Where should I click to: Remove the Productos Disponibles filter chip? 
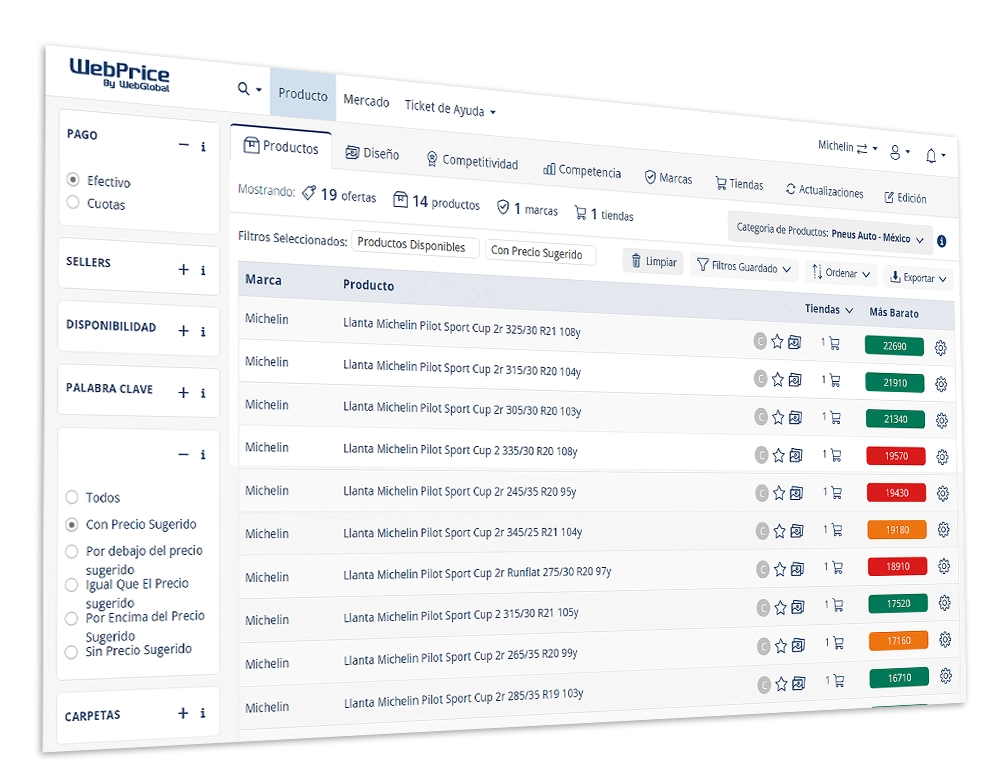coord(415,245)
